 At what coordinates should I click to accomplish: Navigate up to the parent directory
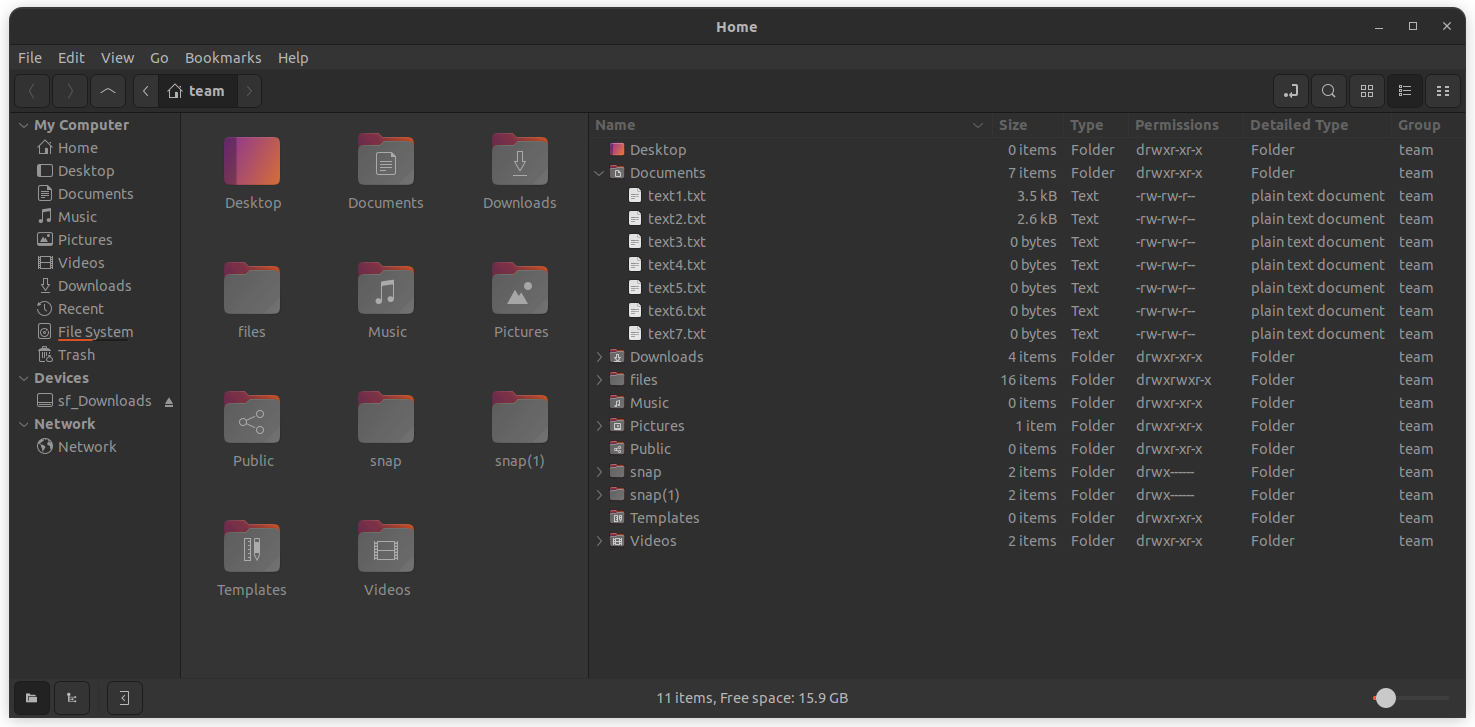point(108,91)
